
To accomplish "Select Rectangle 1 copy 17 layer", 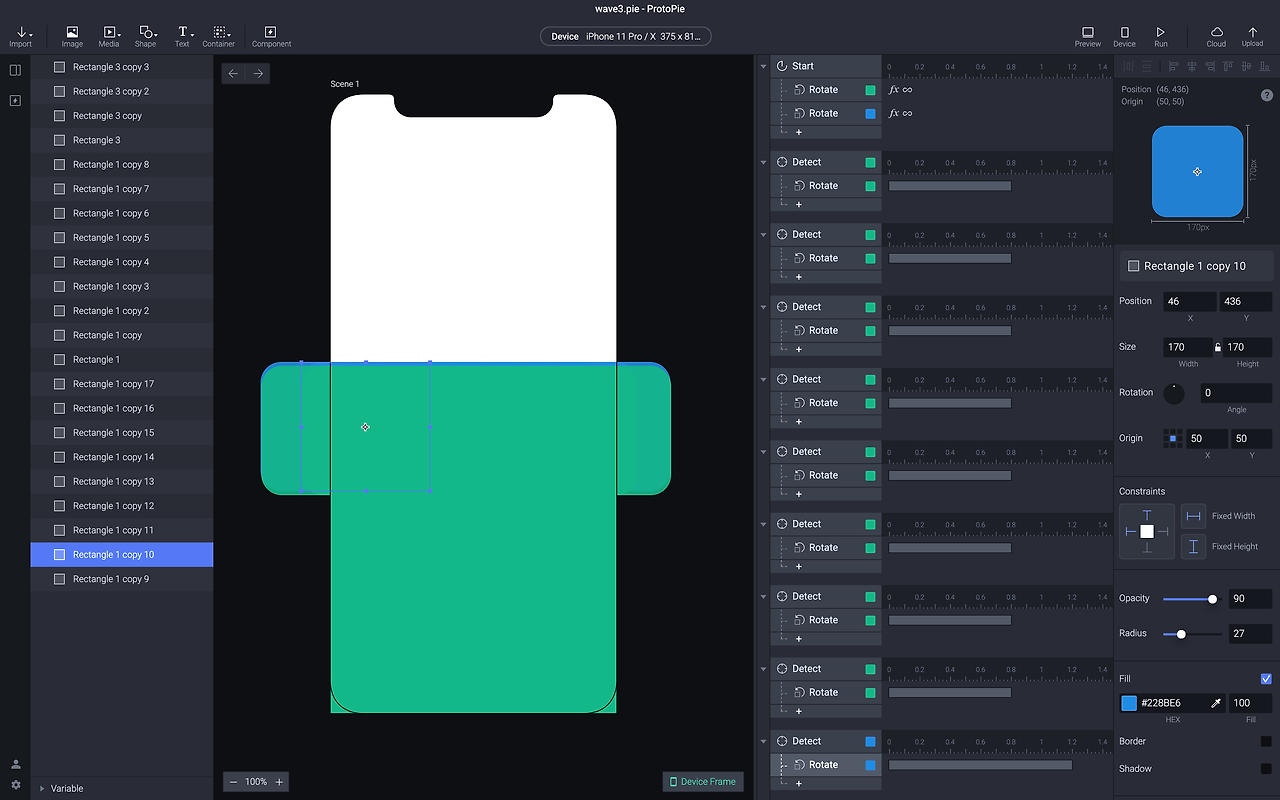I will coord(113,384).
